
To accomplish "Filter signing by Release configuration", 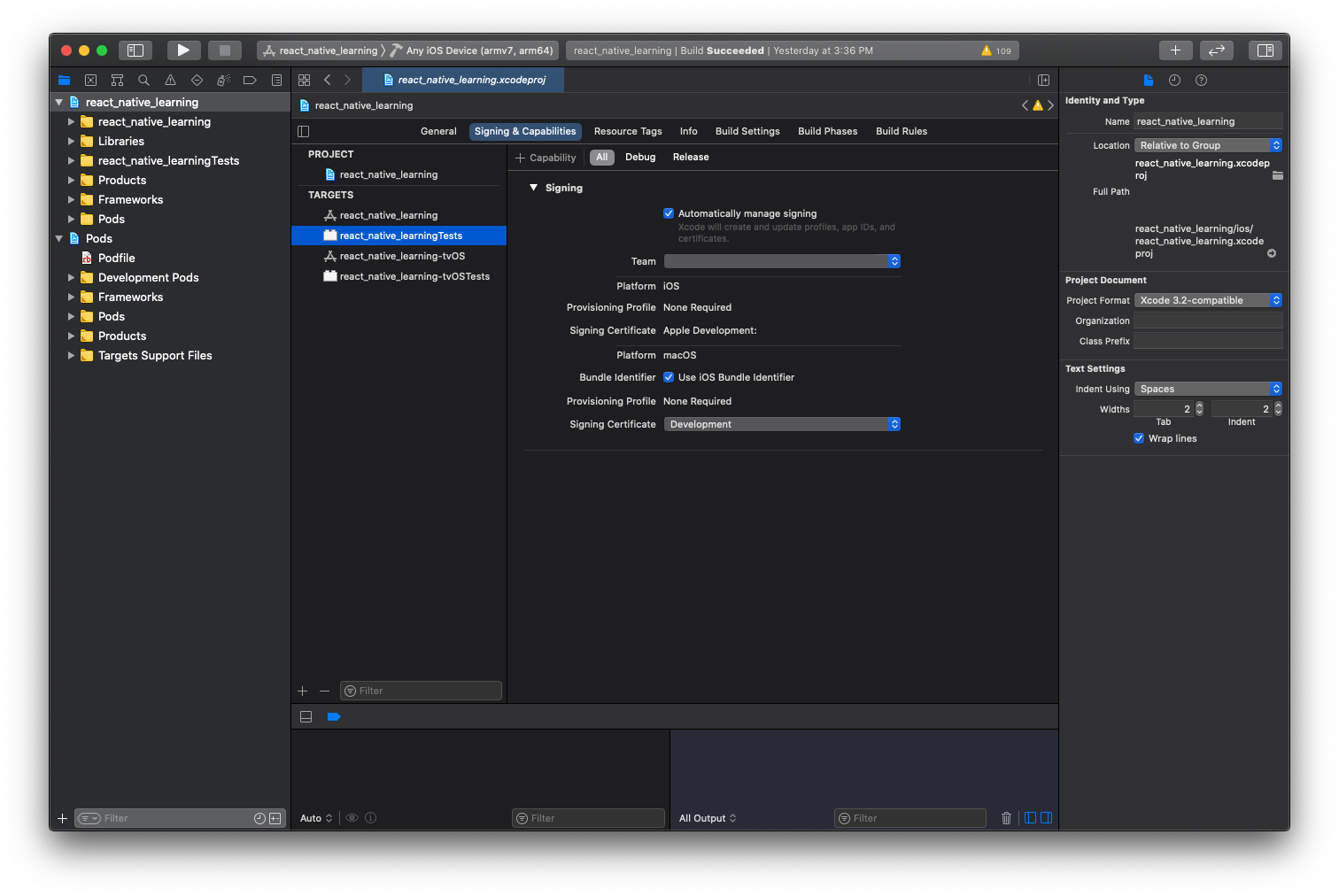I will click(691, 157).
